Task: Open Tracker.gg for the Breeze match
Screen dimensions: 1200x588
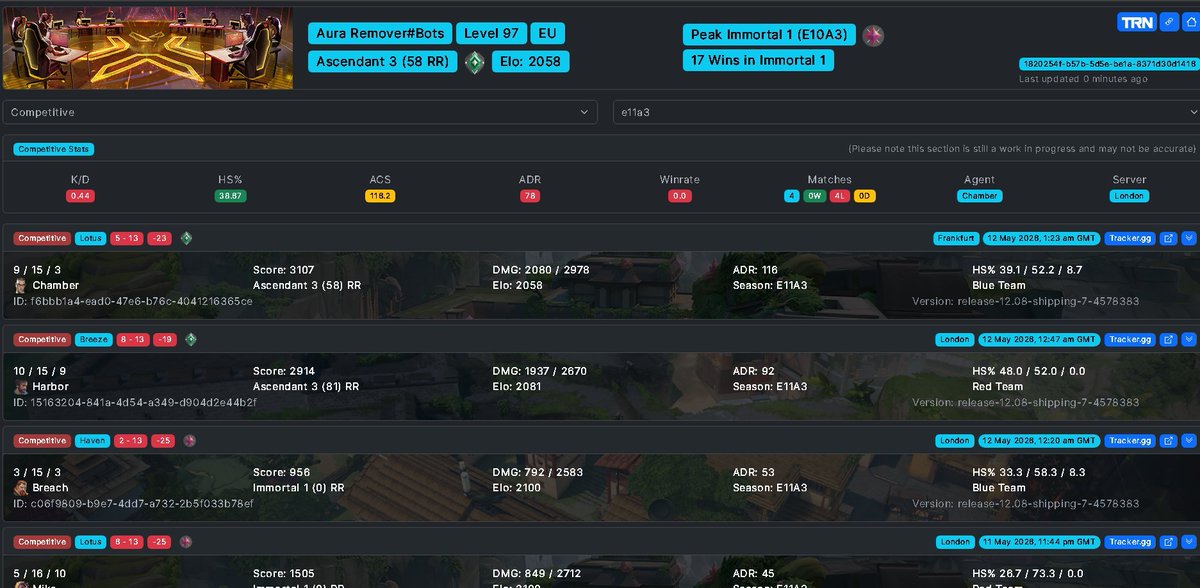Action: [1131, 340]
